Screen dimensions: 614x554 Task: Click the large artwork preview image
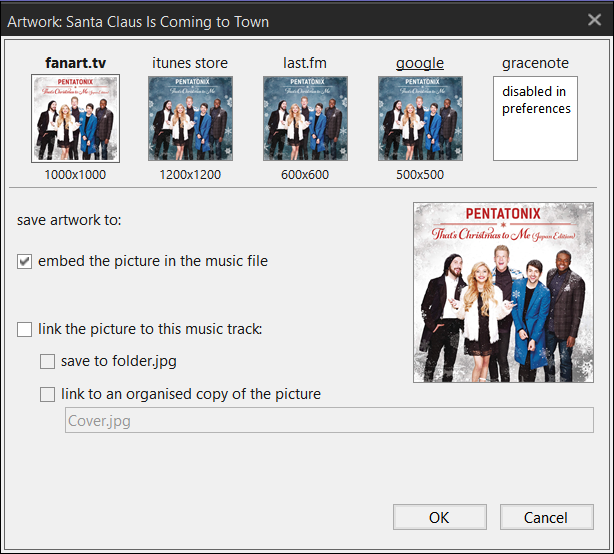click(x=503, y=292)
